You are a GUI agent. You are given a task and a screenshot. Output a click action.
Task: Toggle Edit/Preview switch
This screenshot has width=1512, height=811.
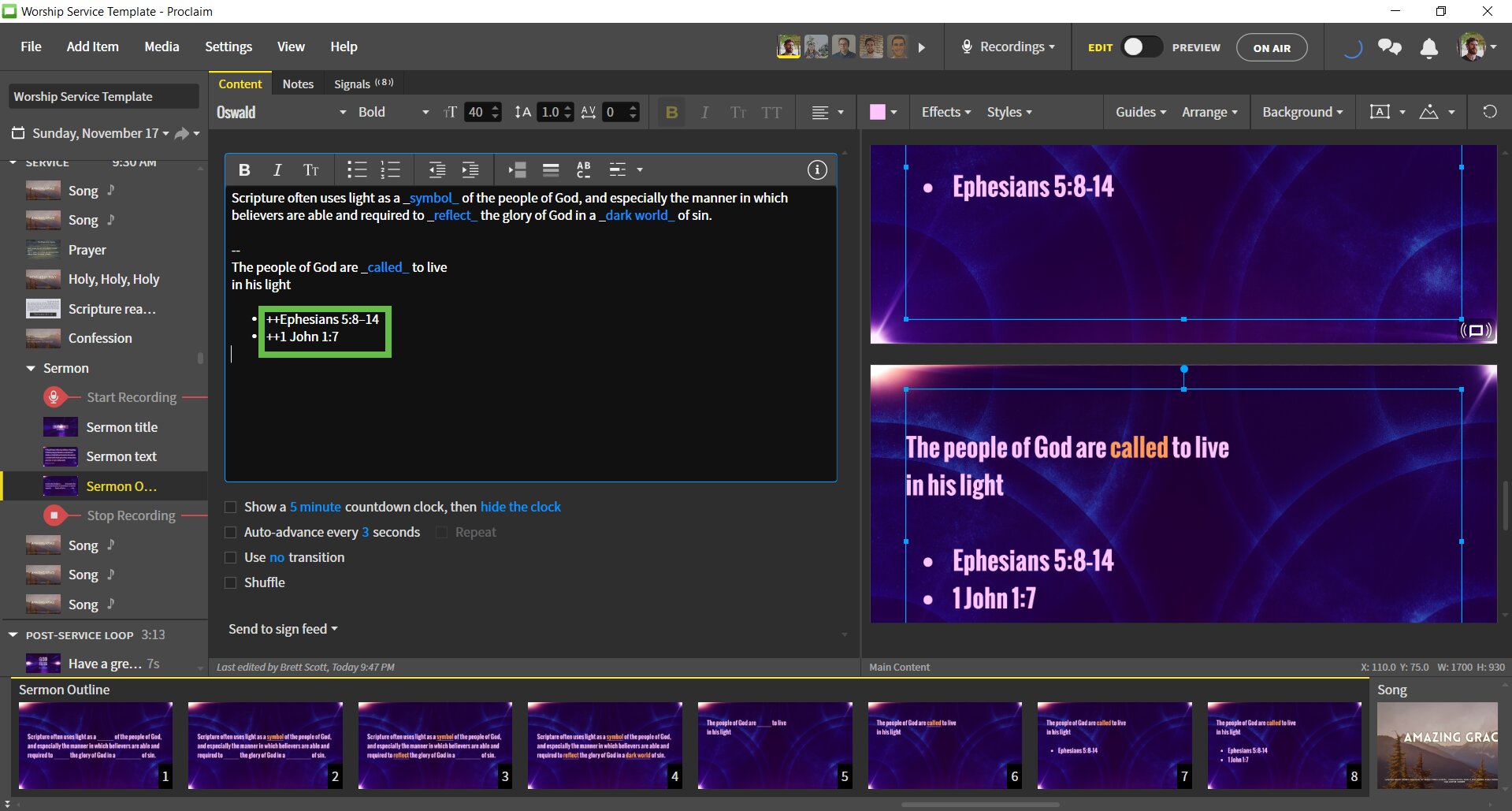(1142, 47)
